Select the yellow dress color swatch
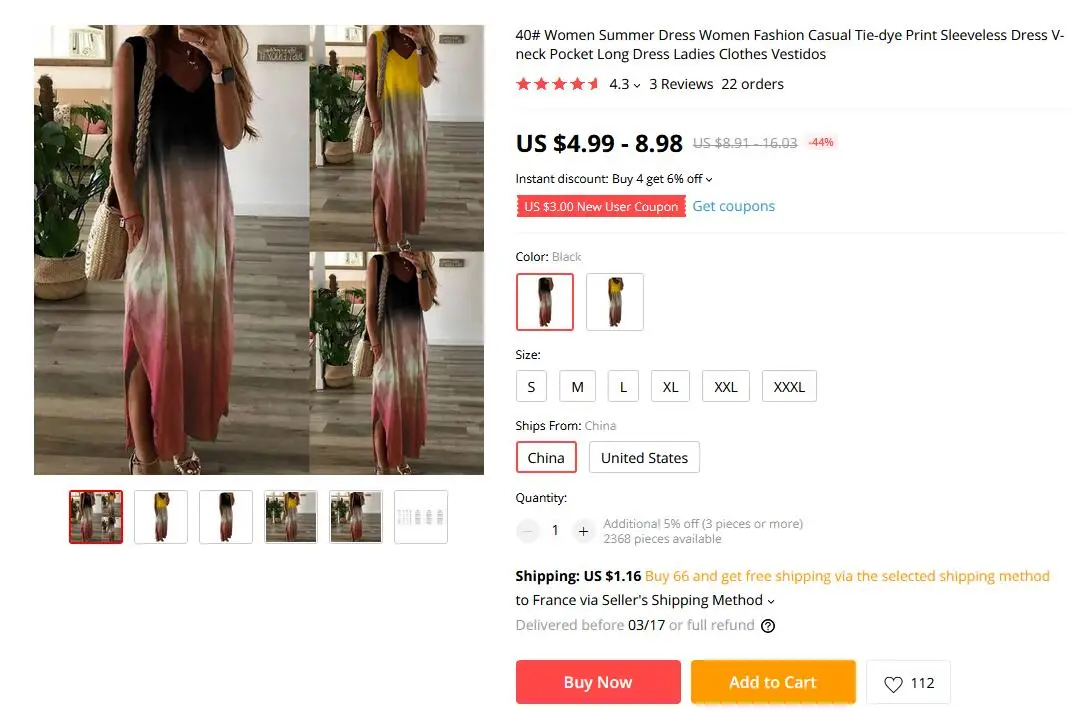 [615, 302]
